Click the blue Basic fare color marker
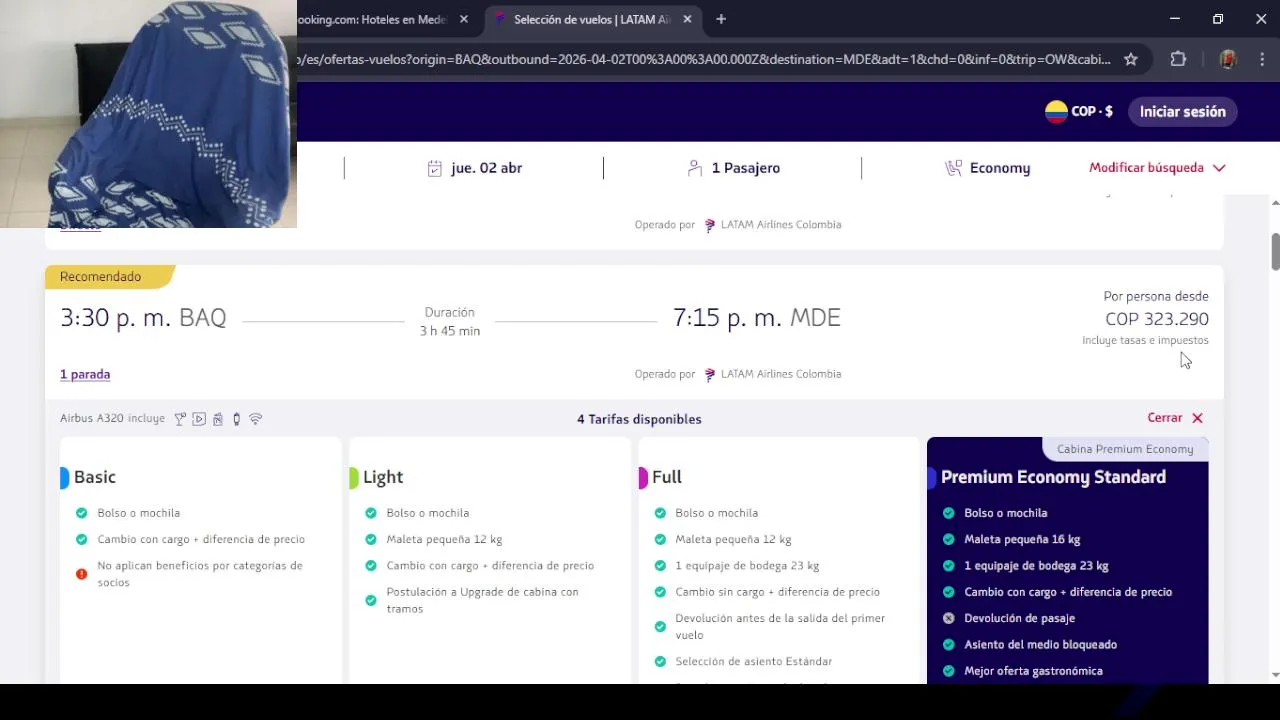Screen dimensions: 1280x720 [65, 477]
